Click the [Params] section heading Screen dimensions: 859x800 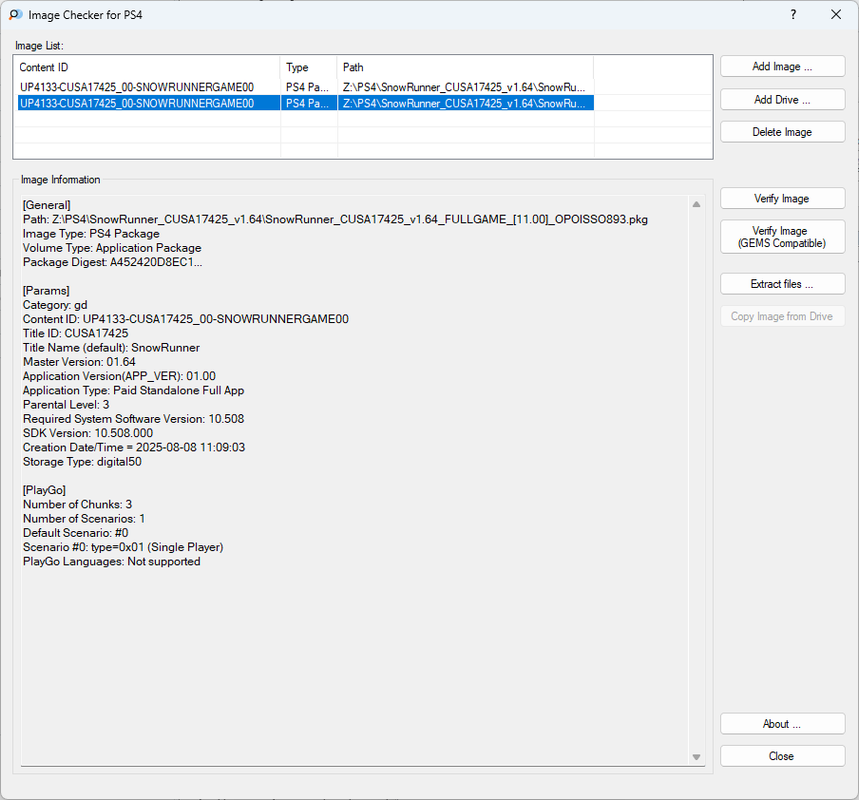click(46, 290)
